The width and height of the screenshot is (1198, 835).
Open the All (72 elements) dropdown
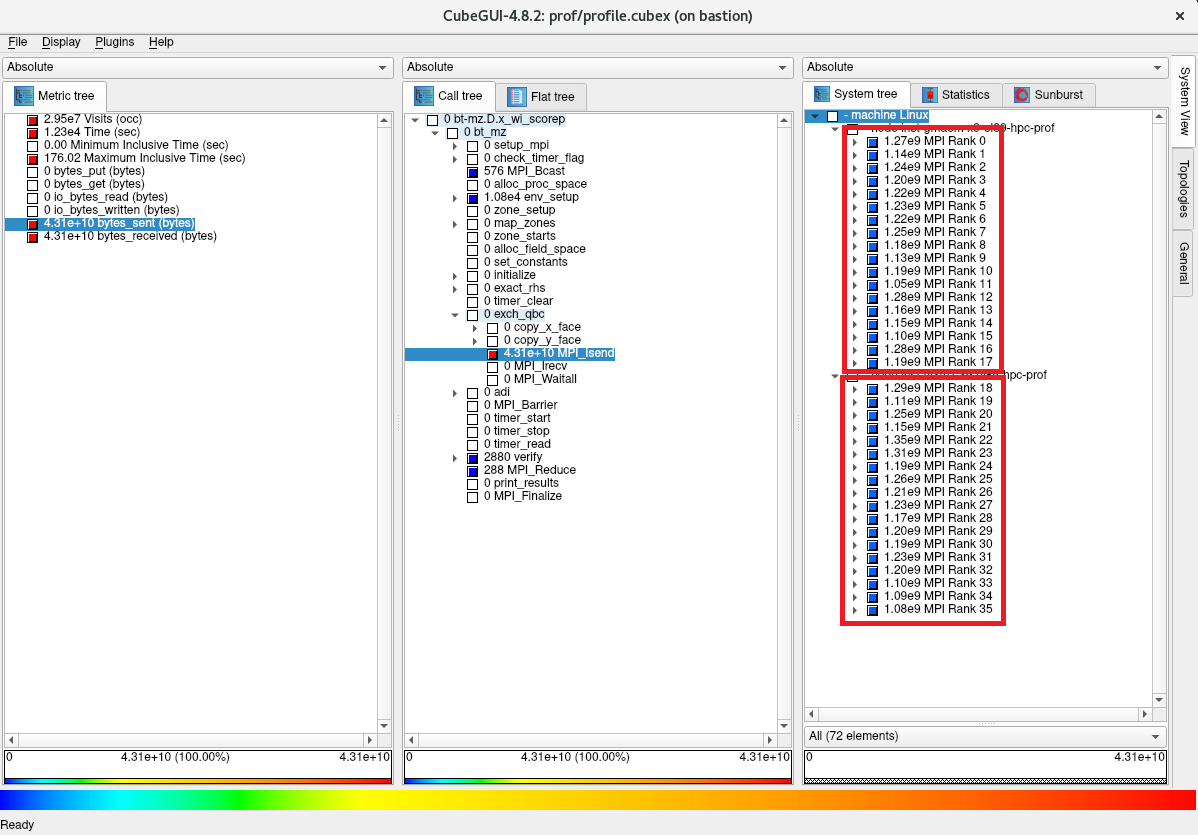pos(984,736)
